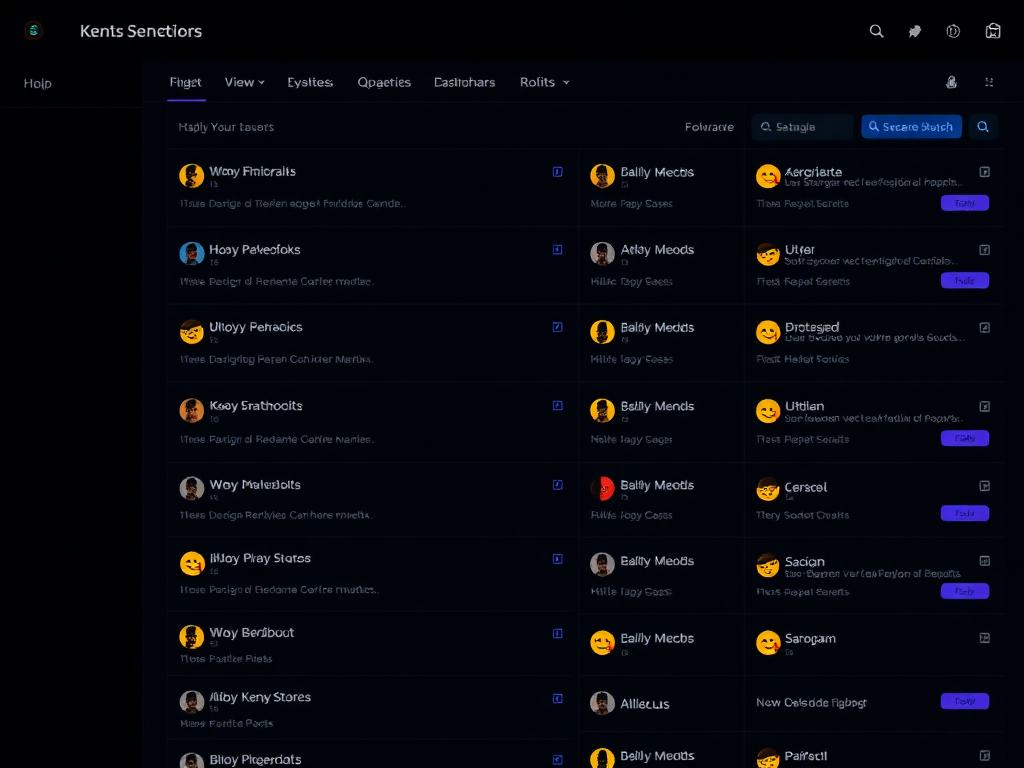The width and height of the screenshot is (1024, 768).
Task: Click the avatar of Ulloyy Pefraoics
Action: [191, 332]
